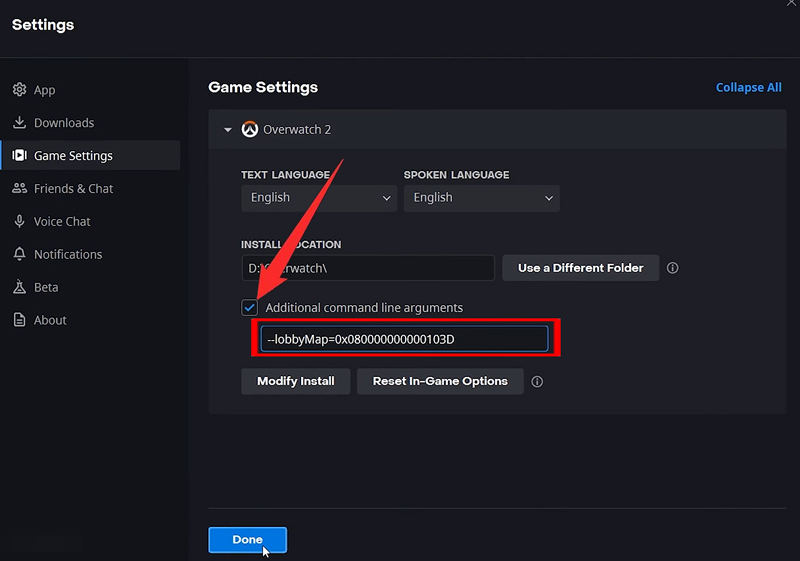Click info icon next to folder button
The image size is (800, 561).
pos(672,268)
